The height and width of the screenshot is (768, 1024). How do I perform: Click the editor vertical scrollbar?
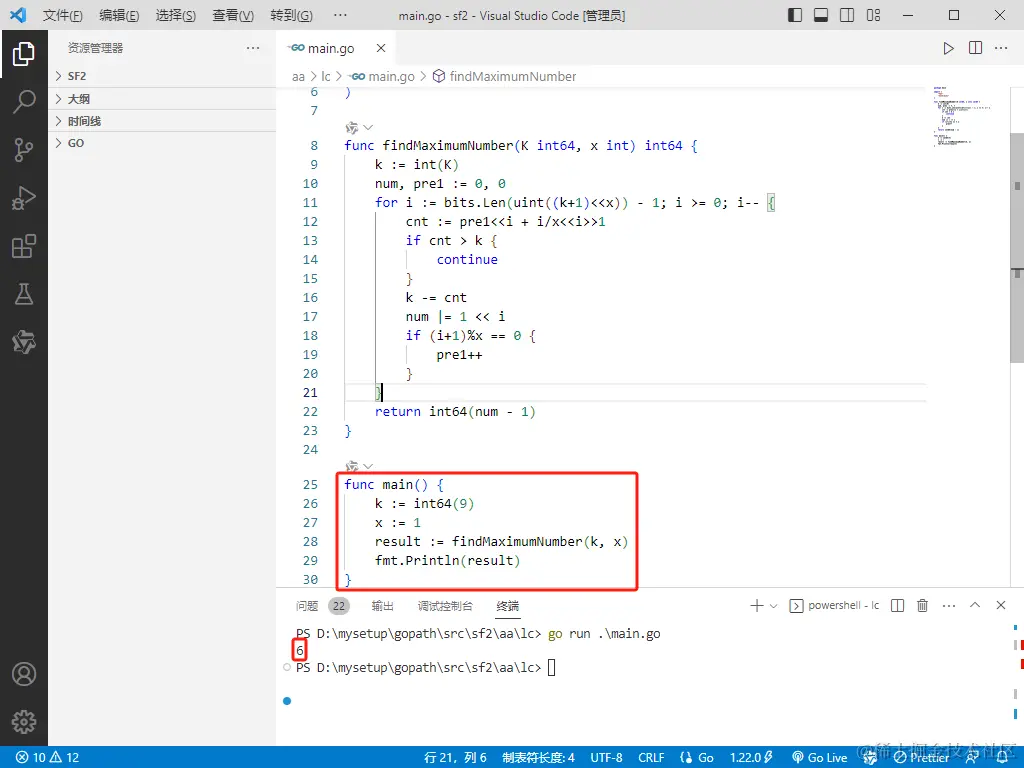(x=1017, y=248)
